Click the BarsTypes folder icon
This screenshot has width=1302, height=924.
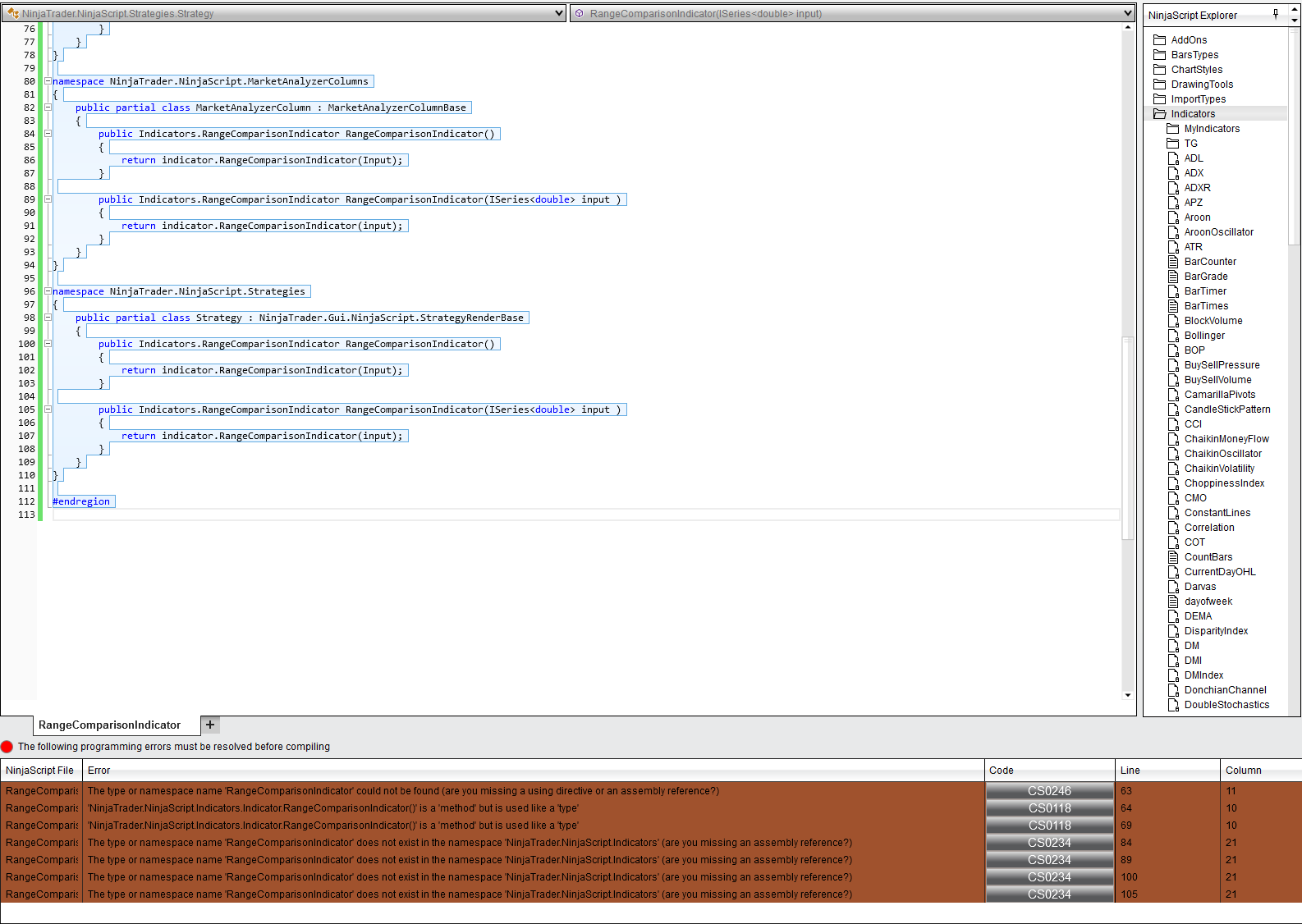[x=1159, y=55]
